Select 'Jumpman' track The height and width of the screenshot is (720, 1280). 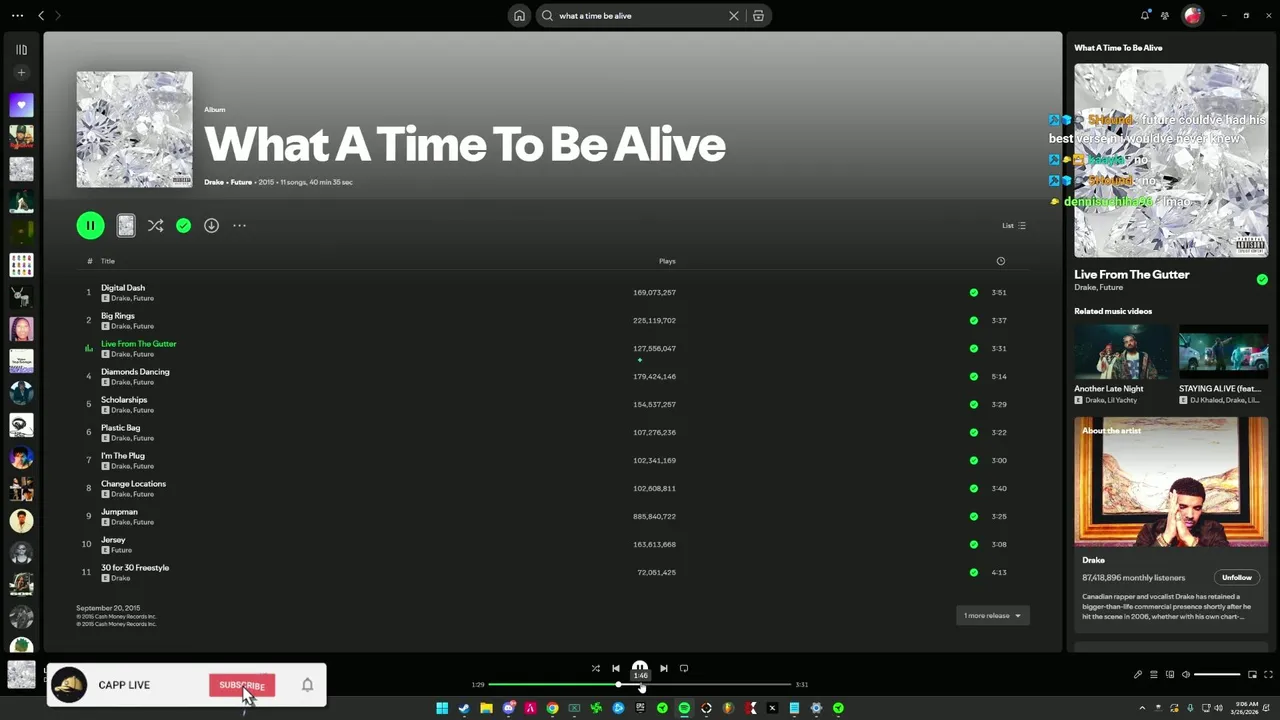(x=553, y=516)
